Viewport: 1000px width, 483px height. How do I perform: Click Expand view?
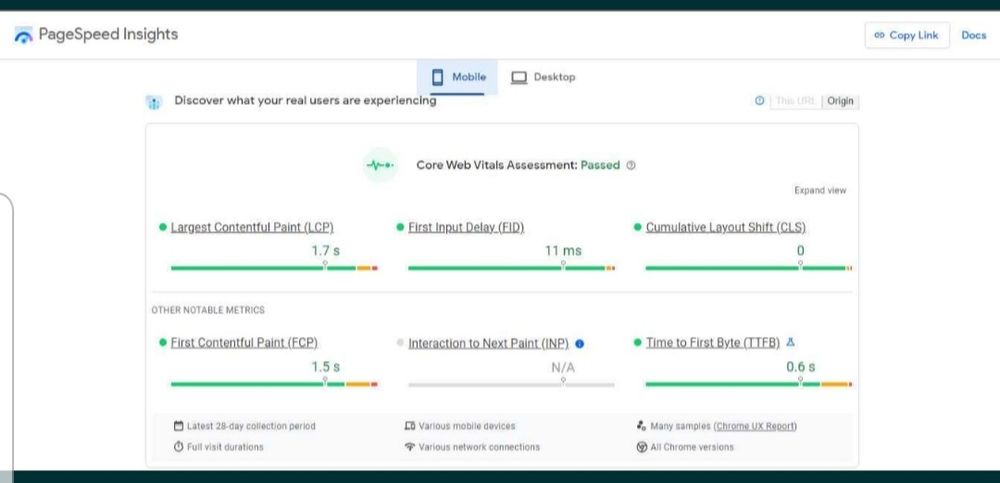[x=820, y=190]
